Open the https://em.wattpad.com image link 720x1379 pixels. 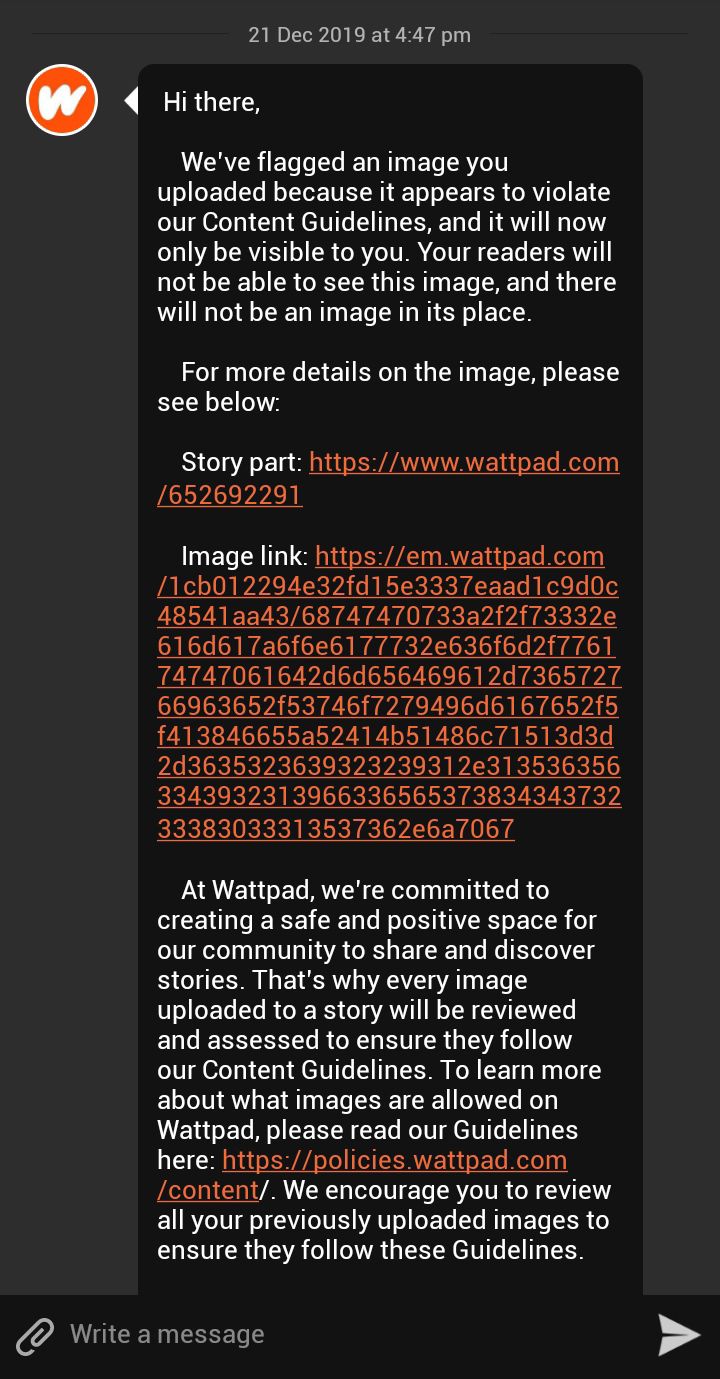[460, 556]
